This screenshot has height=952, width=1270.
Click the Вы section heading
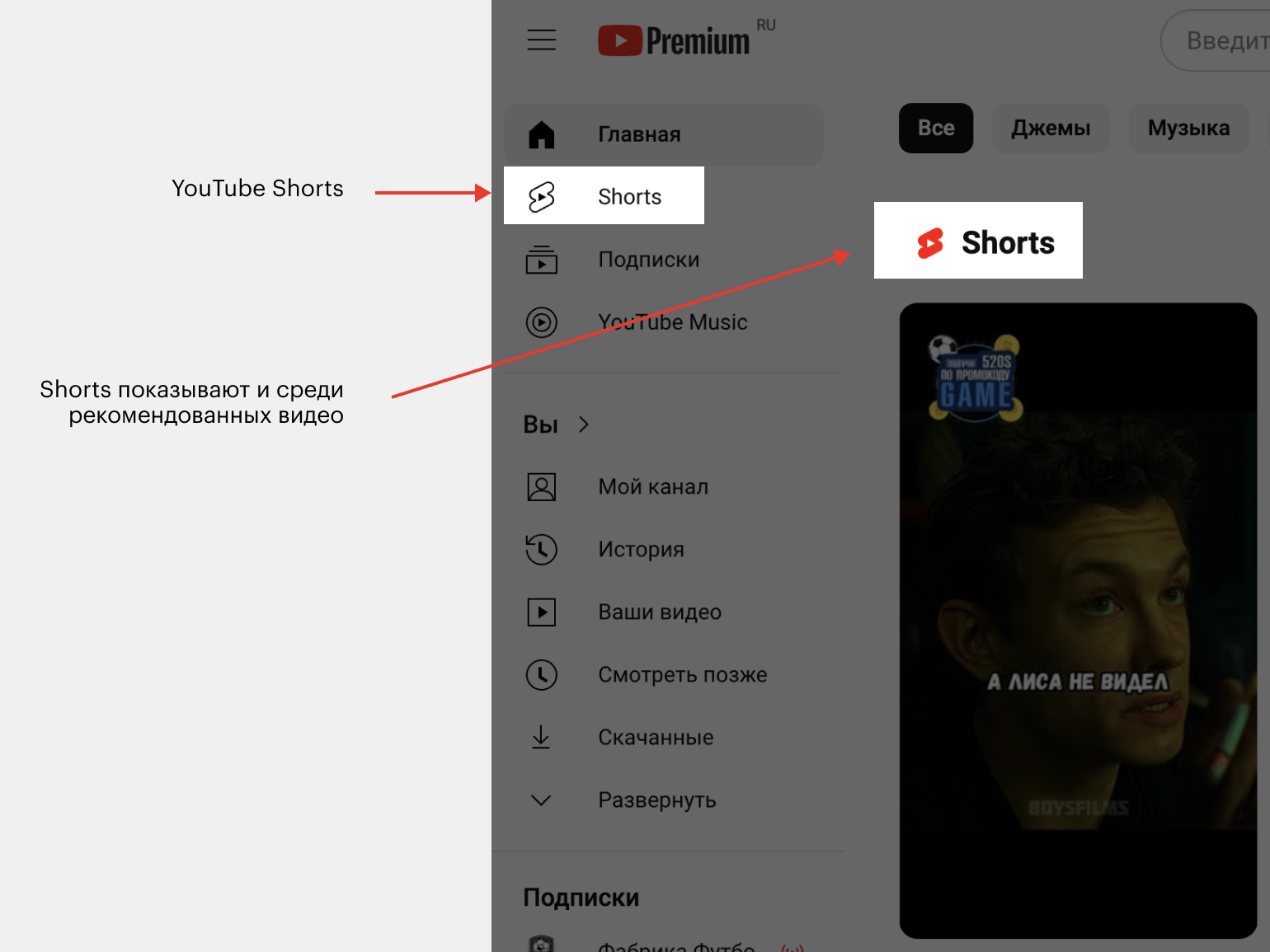pos(541,424)
